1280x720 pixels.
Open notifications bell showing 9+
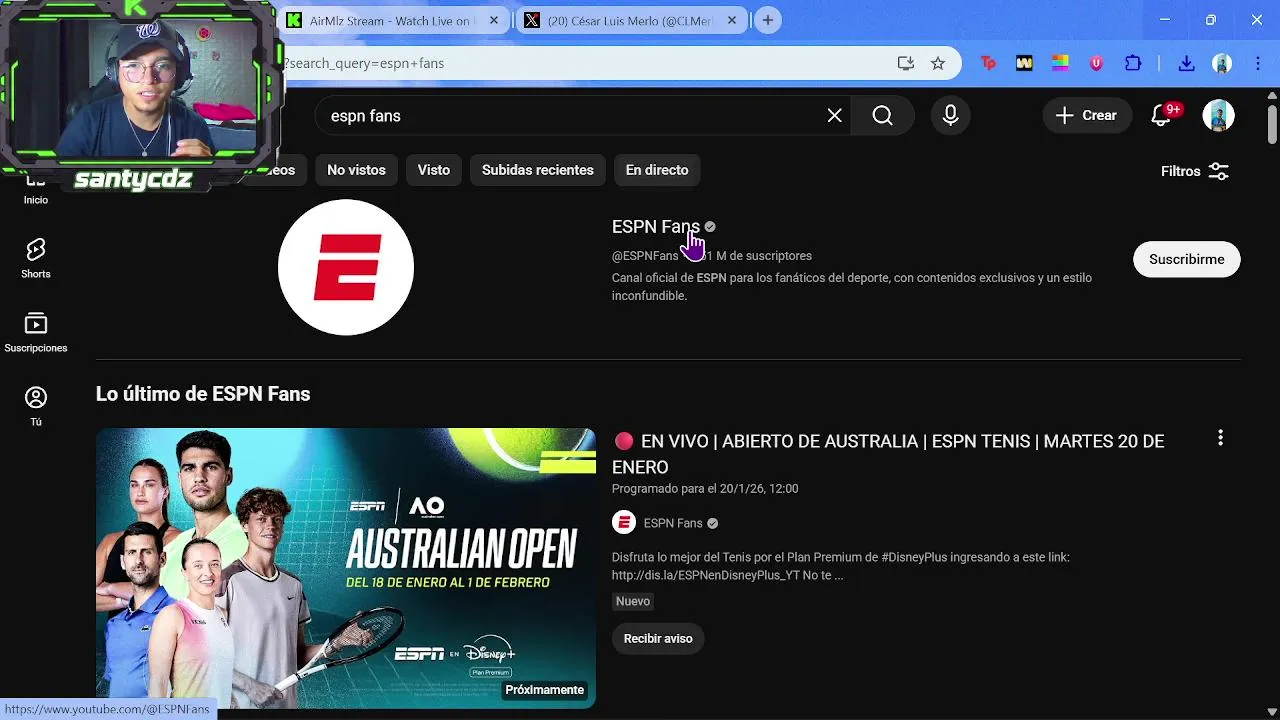(x=1161, y=116)
